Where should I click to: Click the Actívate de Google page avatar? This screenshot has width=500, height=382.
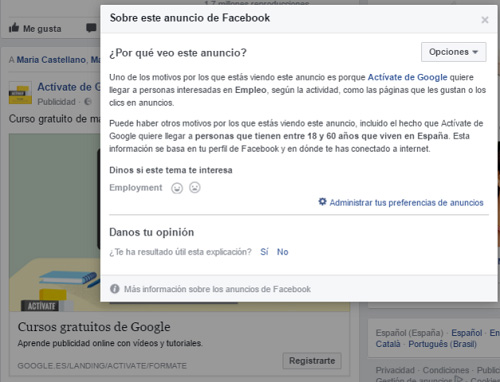tap(20, 93)
